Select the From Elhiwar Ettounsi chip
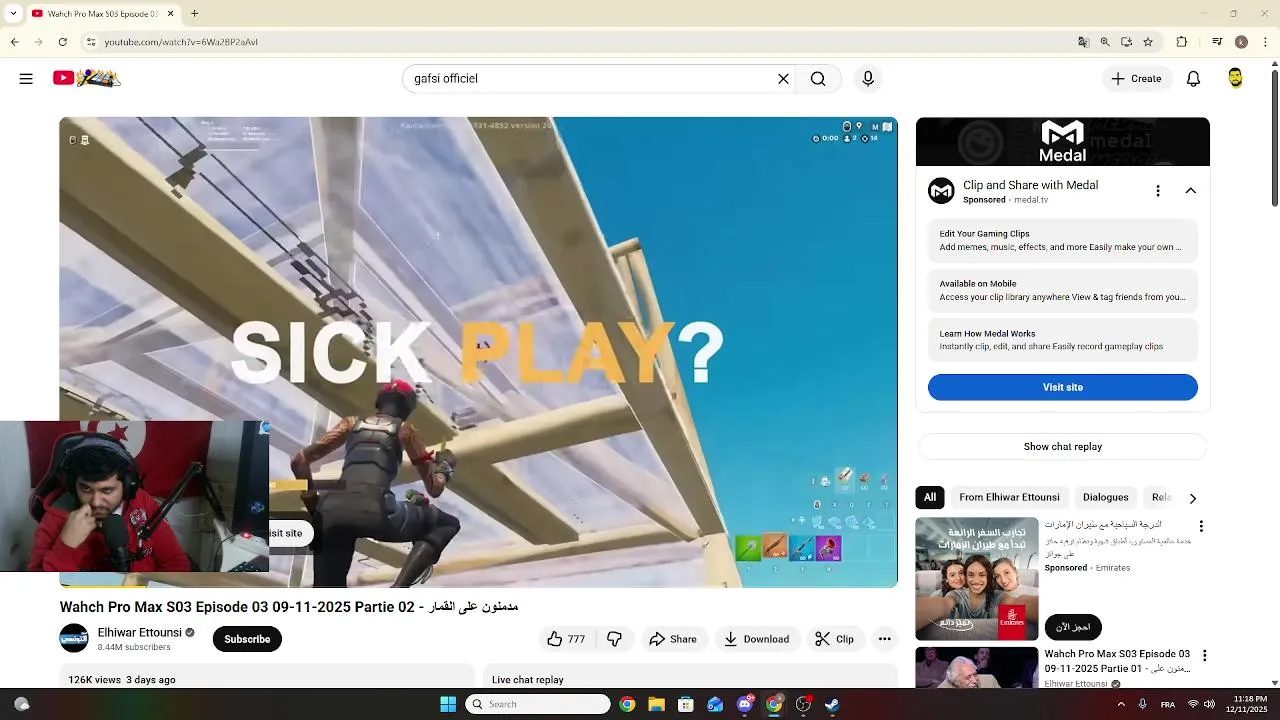This screenshot has width=1280, height=720. tap(1009, 497)
